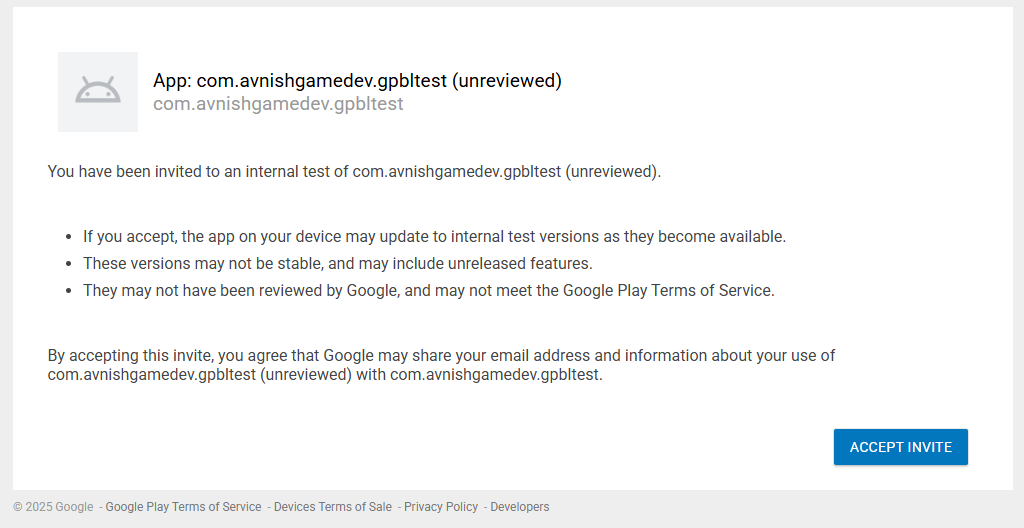The width and height of the screenshot is (1024, 528).
Task: Open the Google Play Terms of Service link
Action: [x=183, y=507]
